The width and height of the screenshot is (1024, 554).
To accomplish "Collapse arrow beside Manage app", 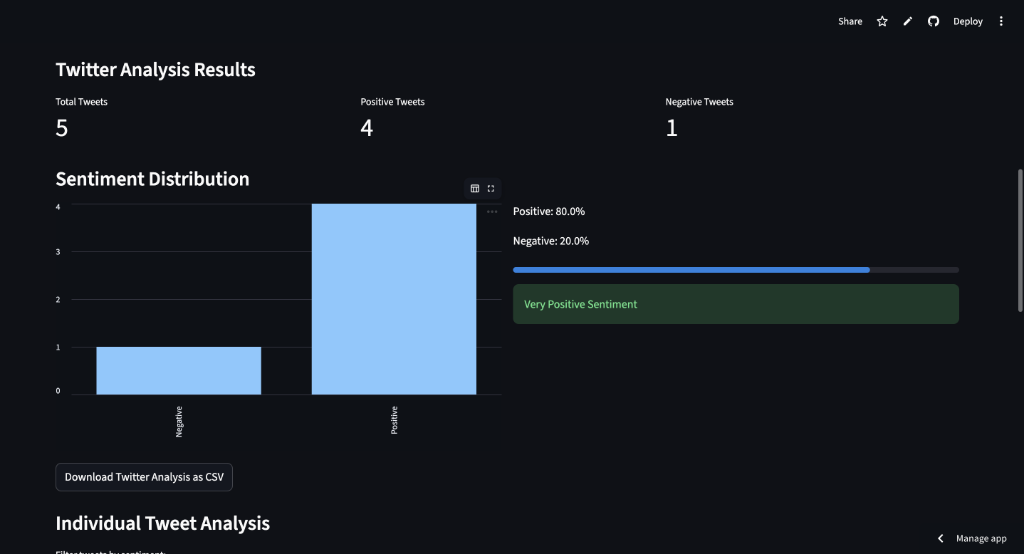I will click(x=940, y=538).
